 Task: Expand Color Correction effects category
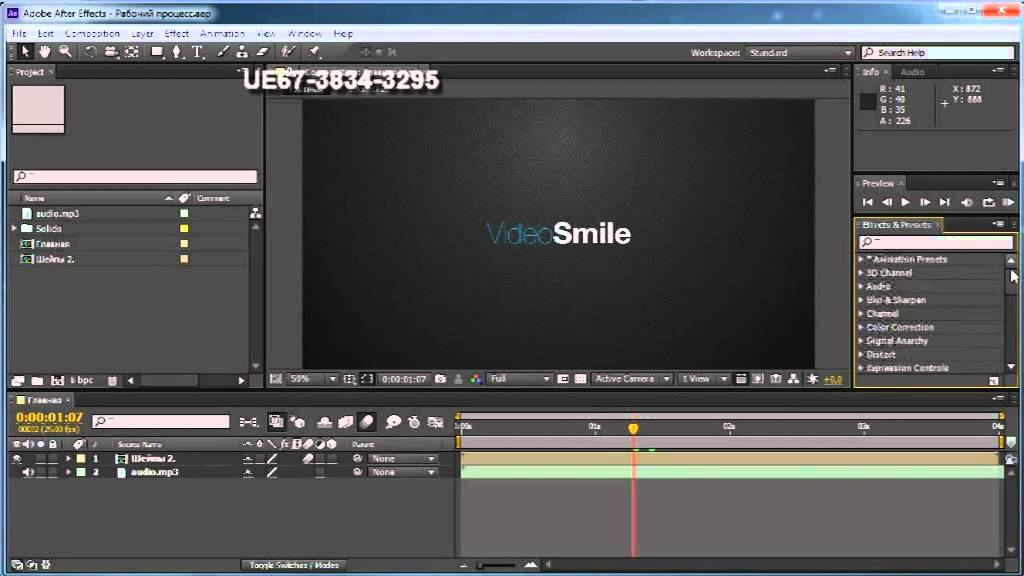(861, 327)
